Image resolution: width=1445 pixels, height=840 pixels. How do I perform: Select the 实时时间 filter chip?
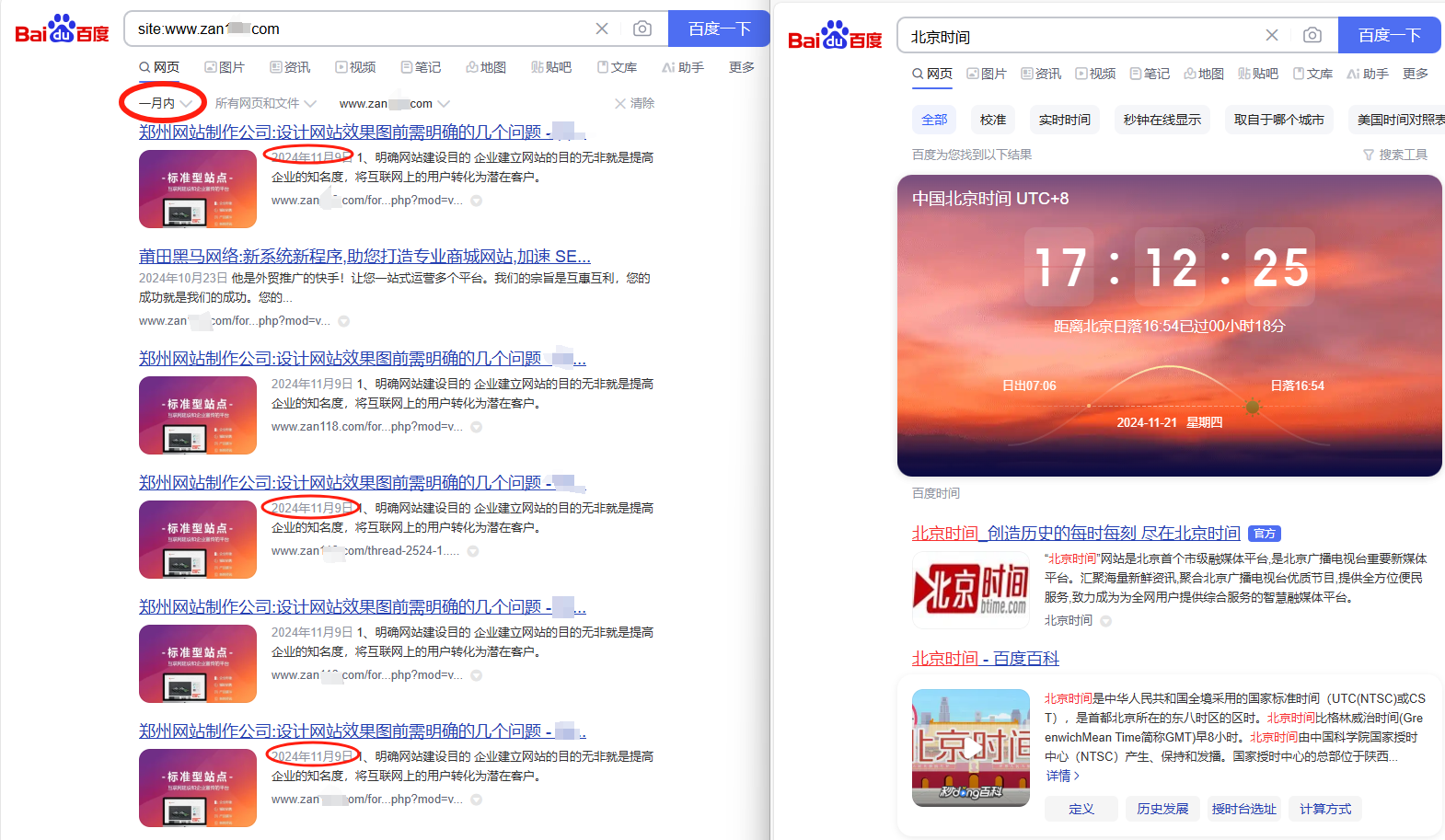(x=1065, y=120)
